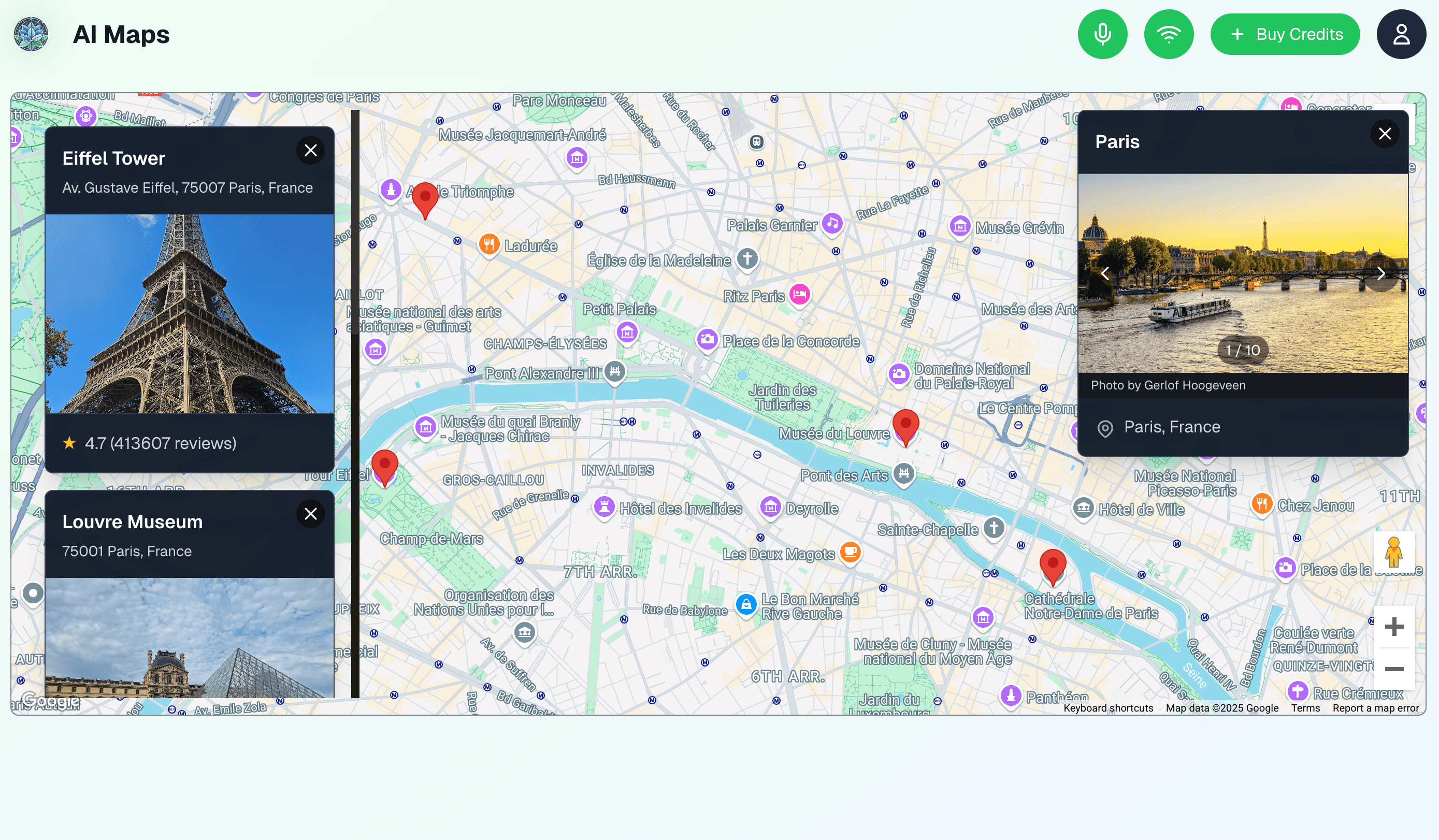The image size is (1439, 840).
Task: Select UNESCO organisation building marker
Action: pos(524,633)
